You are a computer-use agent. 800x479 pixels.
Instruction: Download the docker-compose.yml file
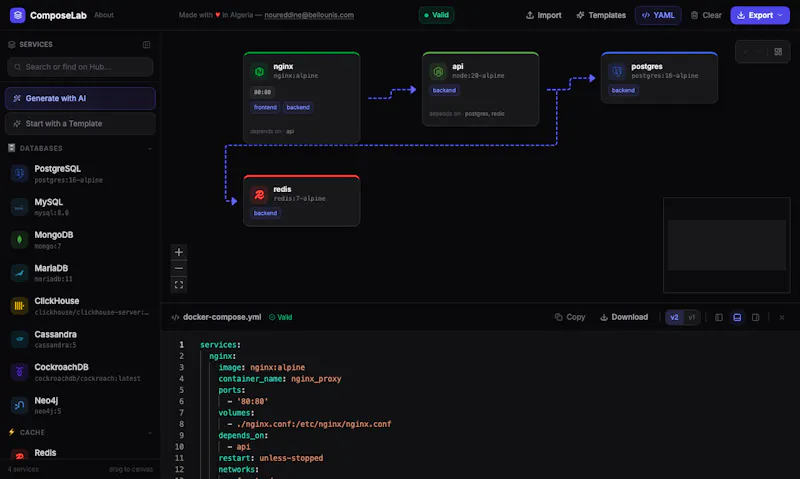624,317
